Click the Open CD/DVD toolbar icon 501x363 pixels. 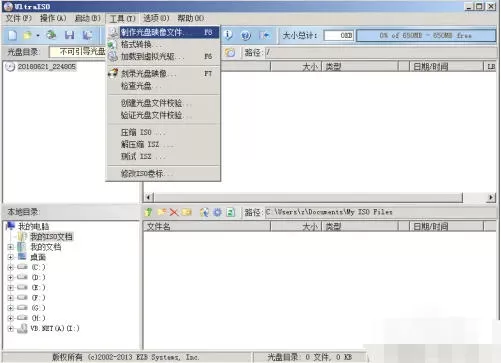pyautogui.click(x=51, y=35)
